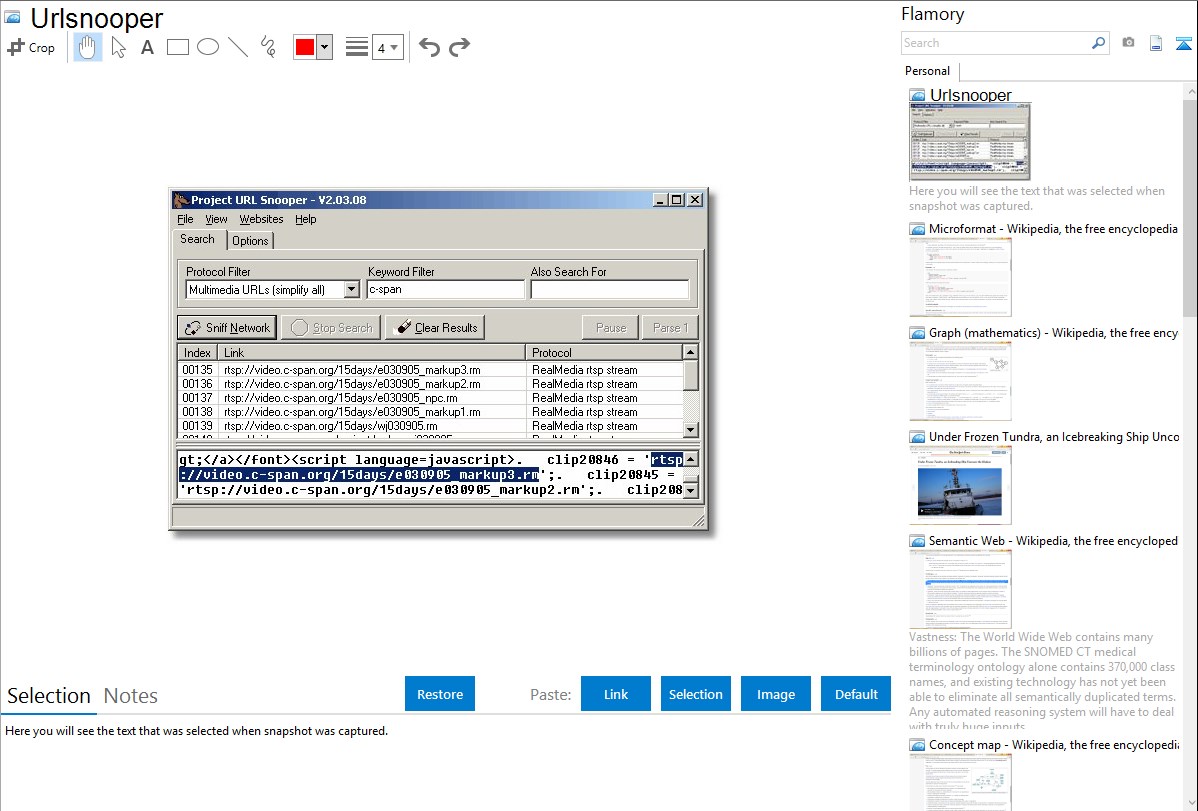This screenshot has height=811, width=1198.
Task: Pick the freehand scribble tool
Action: coord(268,47)
